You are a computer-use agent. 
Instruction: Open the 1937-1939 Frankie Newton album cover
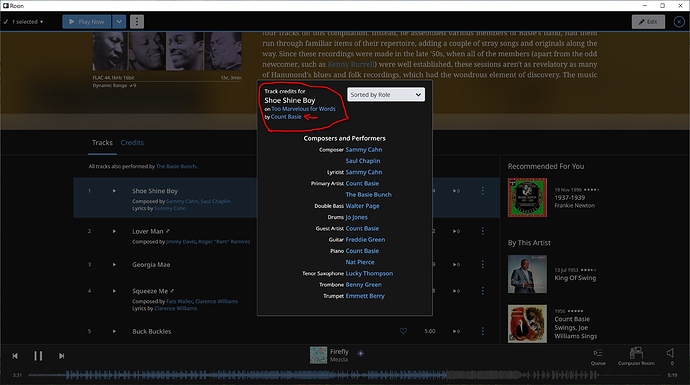527,198
